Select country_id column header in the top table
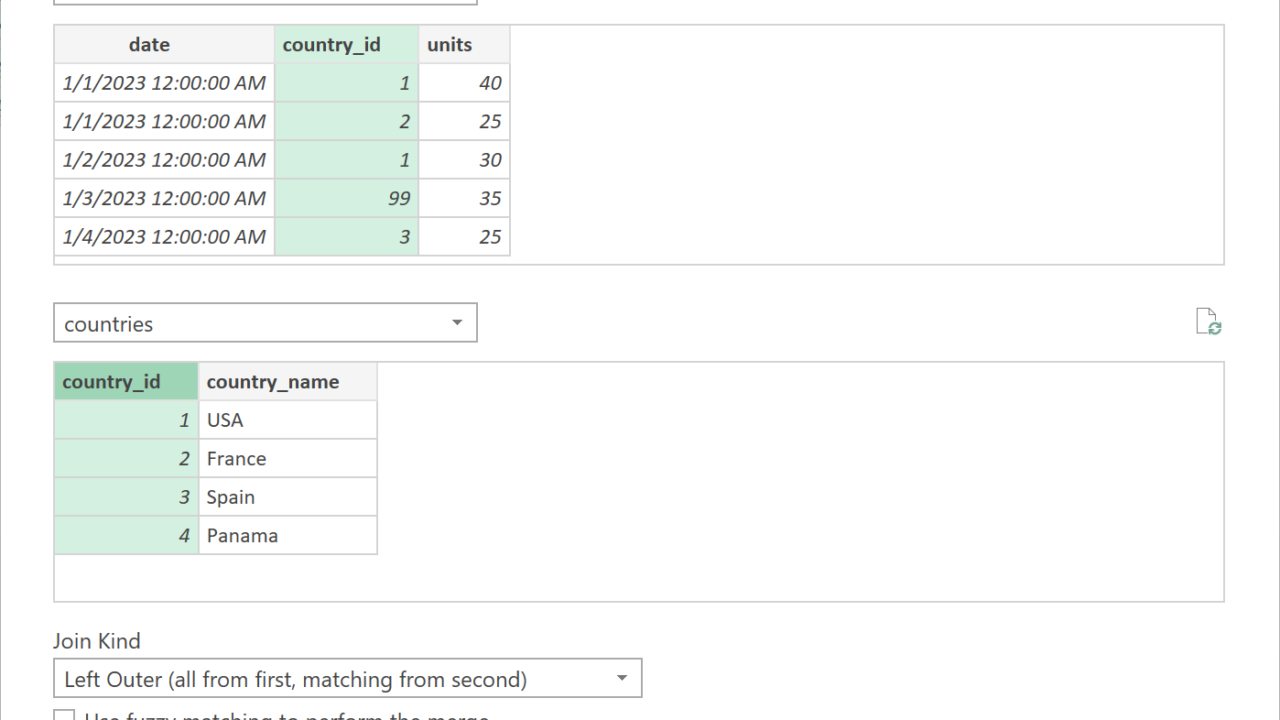Image resolution: width=1280 pixels, height=720 pixels. tap(346, 45)
